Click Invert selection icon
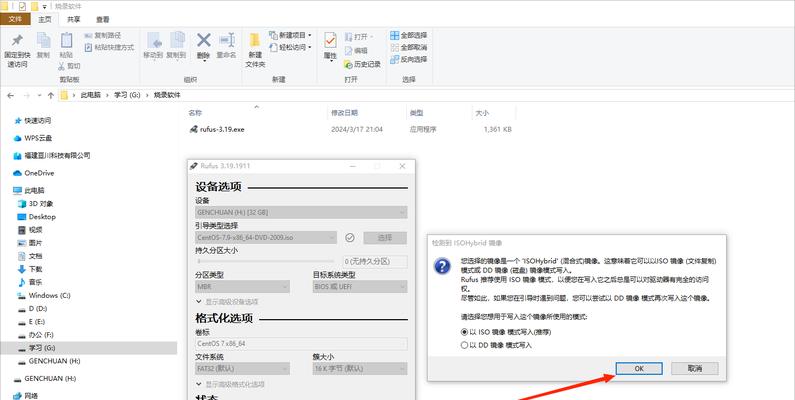 394,59
